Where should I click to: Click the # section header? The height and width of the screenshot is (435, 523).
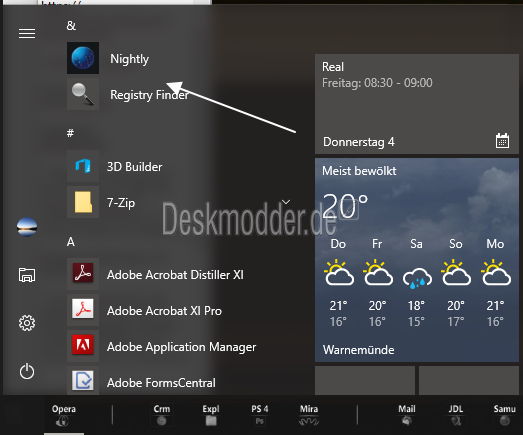click(x=70, y=133)
